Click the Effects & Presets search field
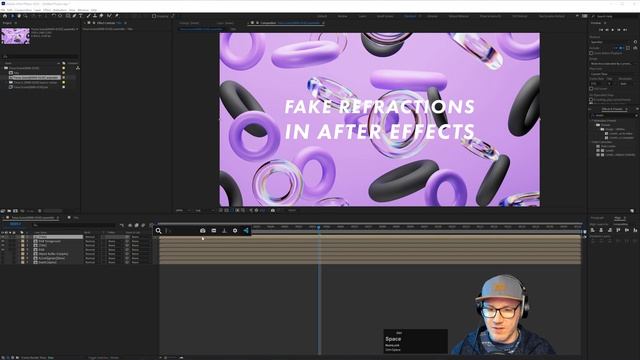The image size is (640, 360). (x=612, y=116)
